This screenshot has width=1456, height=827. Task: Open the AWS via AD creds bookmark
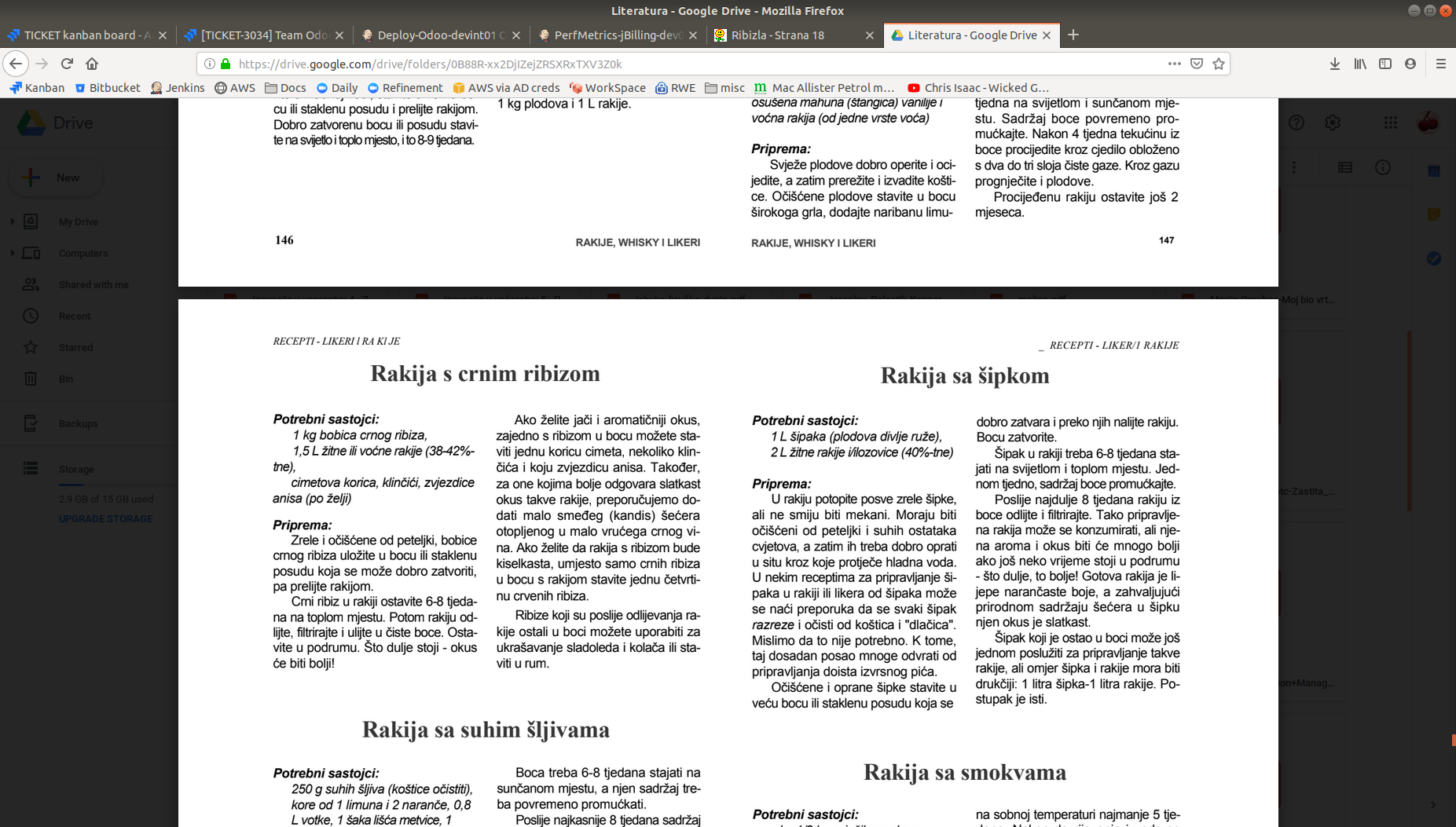coord(506,88)
